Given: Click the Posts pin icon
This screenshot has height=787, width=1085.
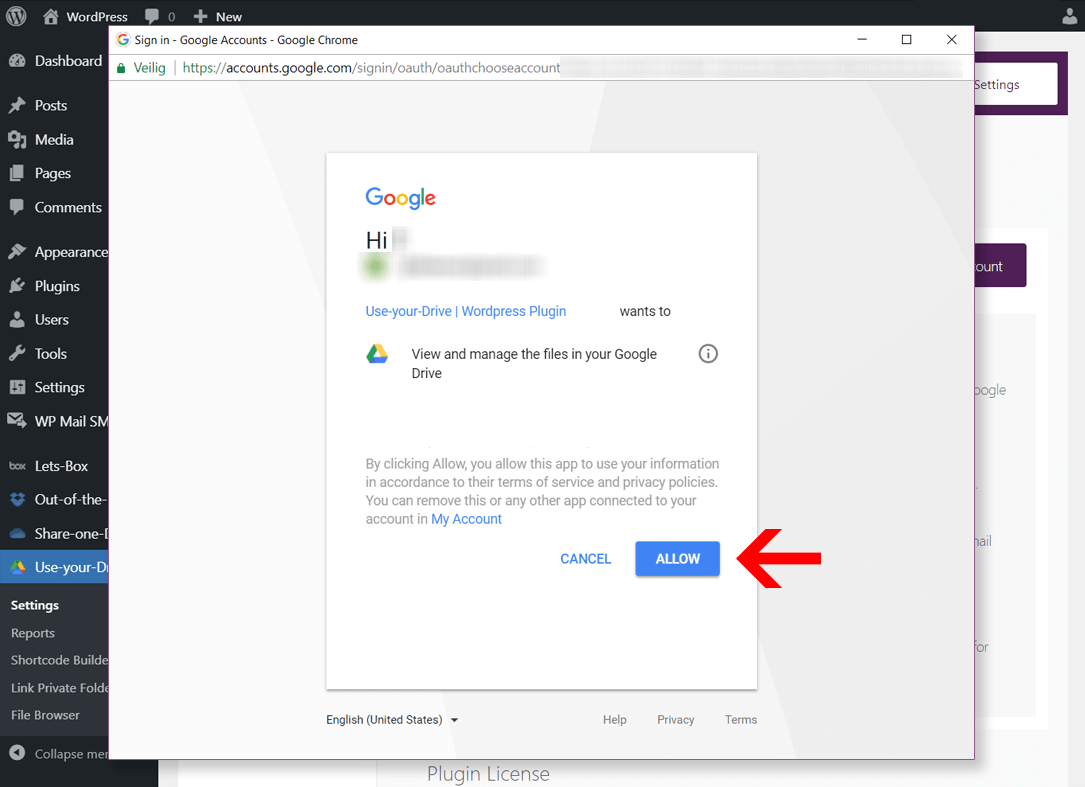Looking at the screenshot, I should pyautogui.click(x=17, y=105).
